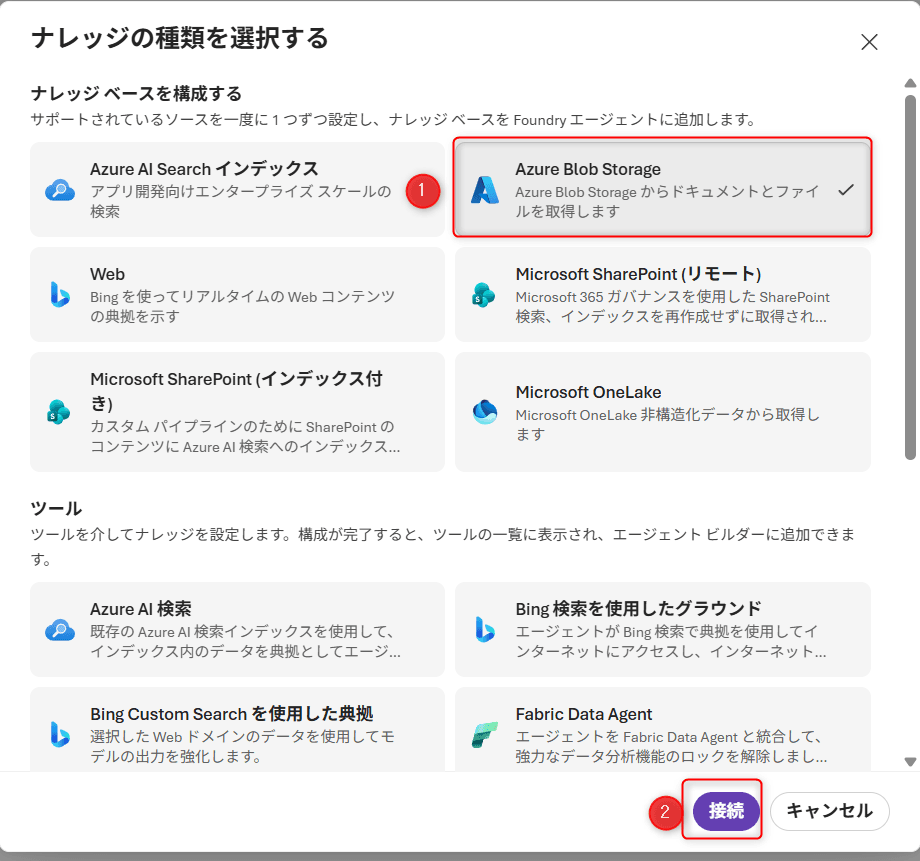Click the SharePoint (インデックス付き) icon
Viewport: 920px width, 861px height.
[59, 411]
